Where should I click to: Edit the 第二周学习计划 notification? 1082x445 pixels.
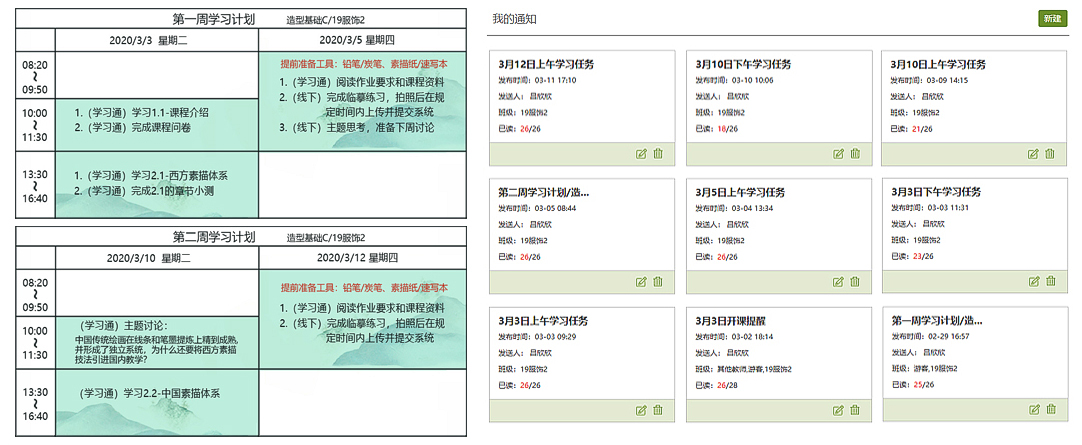pyautogui.click(x=641, y=282)
